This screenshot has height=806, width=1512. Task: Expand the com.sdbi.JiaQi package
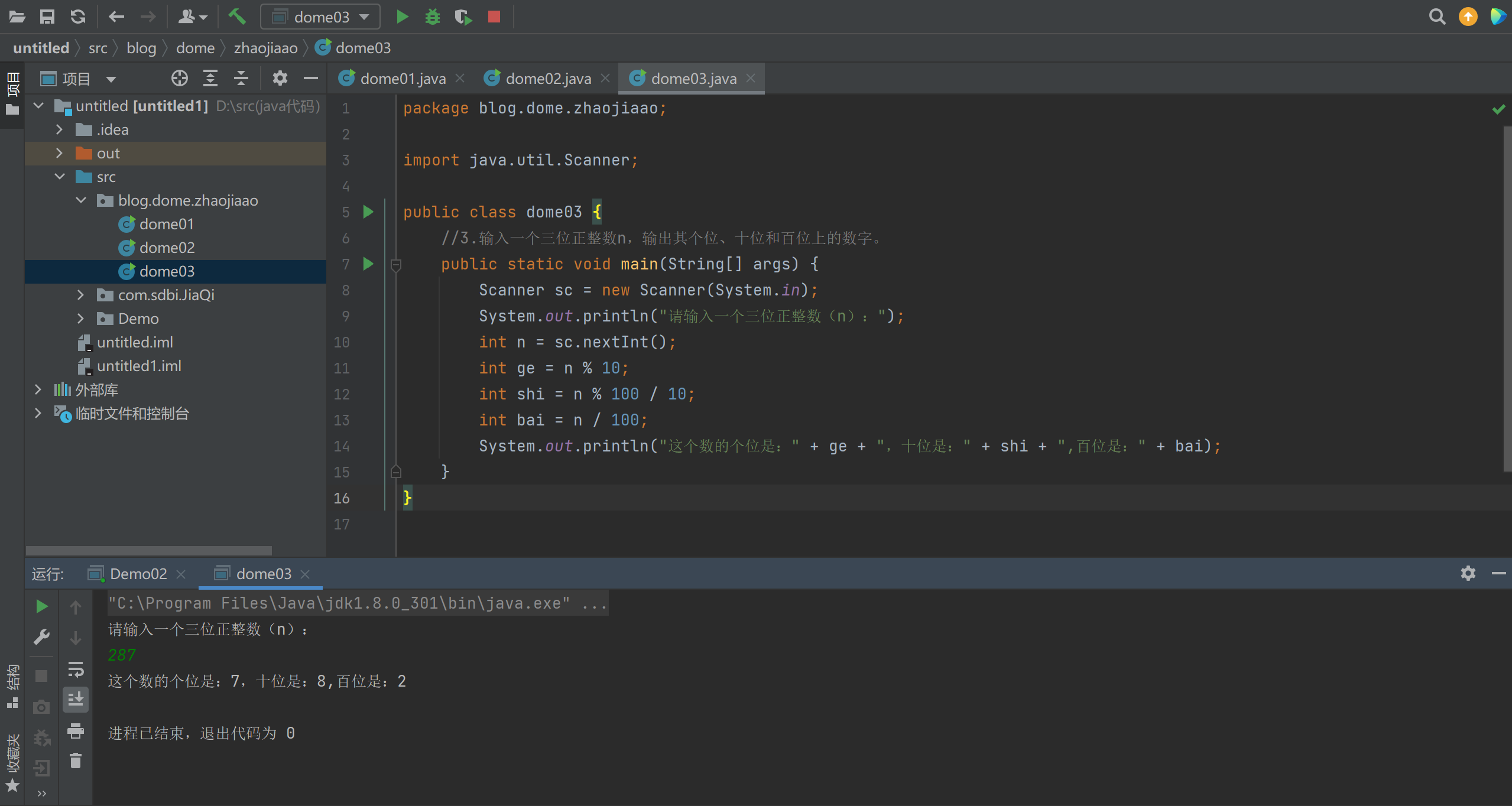click(x=80, y=295)
